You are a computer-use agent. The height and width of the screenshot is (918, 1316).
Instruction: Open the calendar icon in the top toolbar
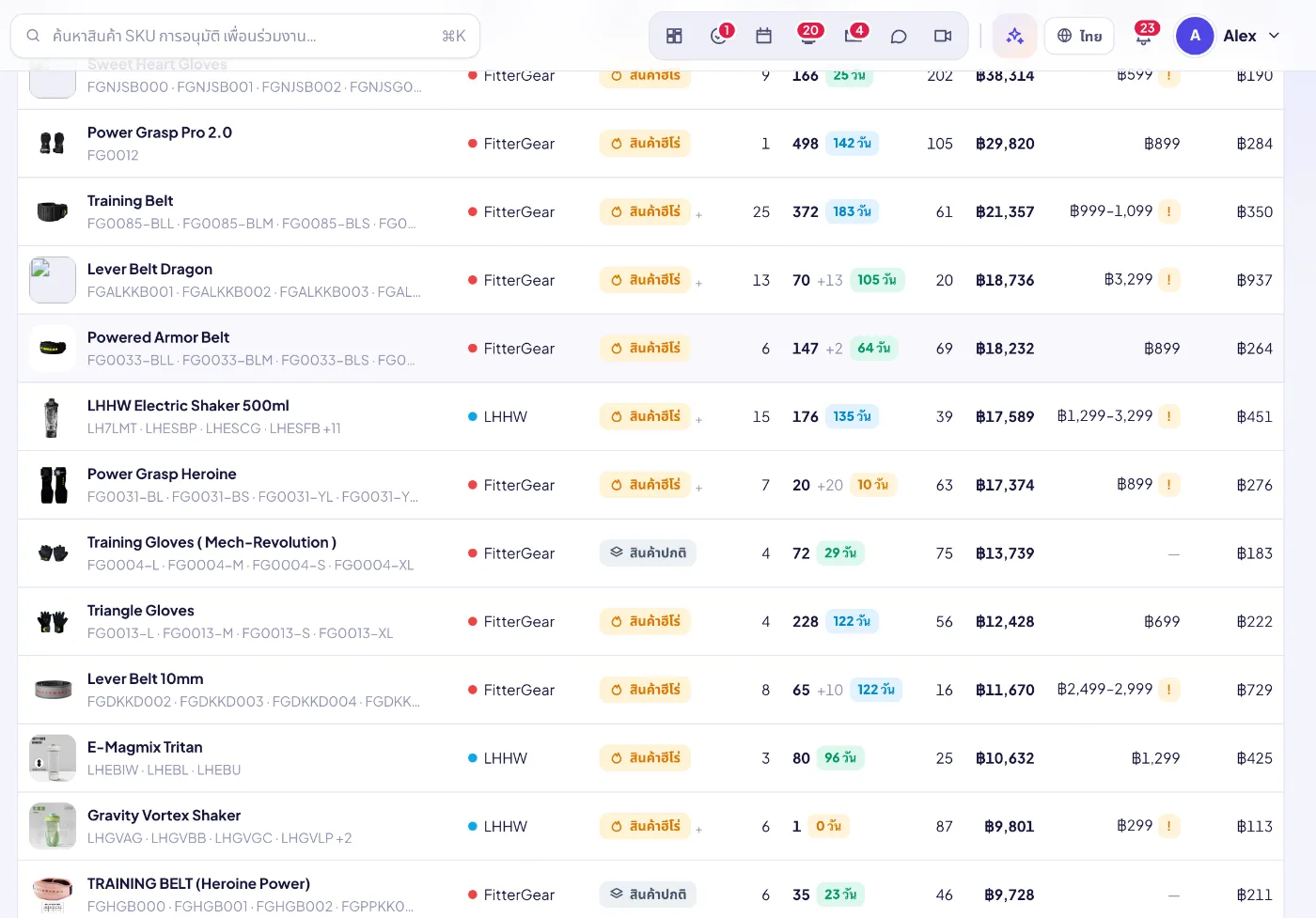tap(763, 36)
